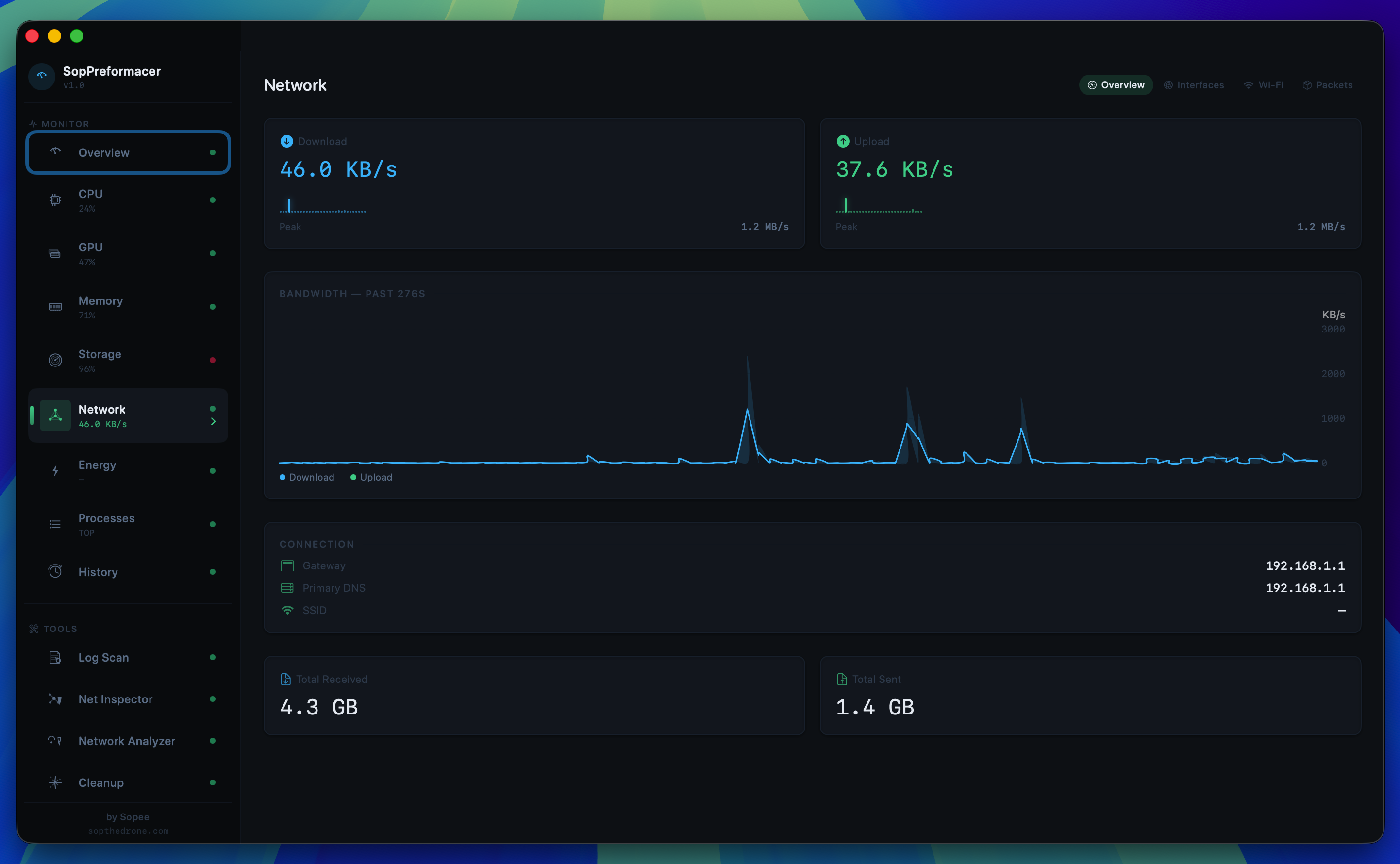Click the Energy lightning bolt icon

55,471
